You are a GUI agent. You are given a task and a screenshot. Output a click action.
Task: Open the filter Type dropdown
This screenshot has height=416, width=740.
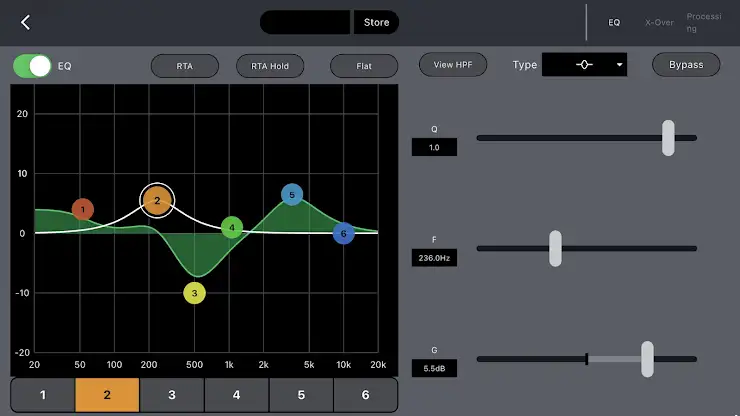584,65
